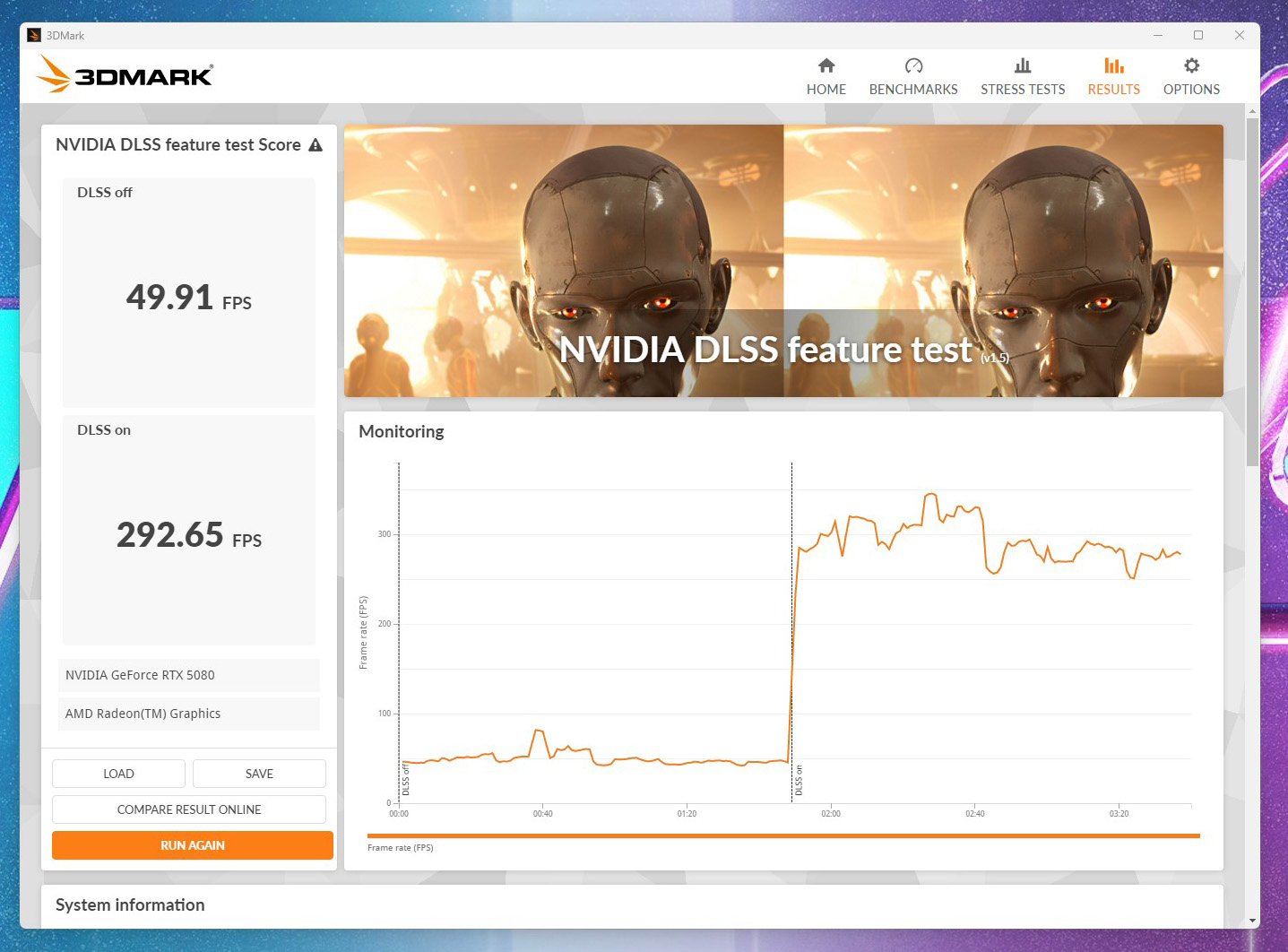Click the orange Run Again button
The height and width of the screenshot is (952, 1288).
click(x=192, y=845)
